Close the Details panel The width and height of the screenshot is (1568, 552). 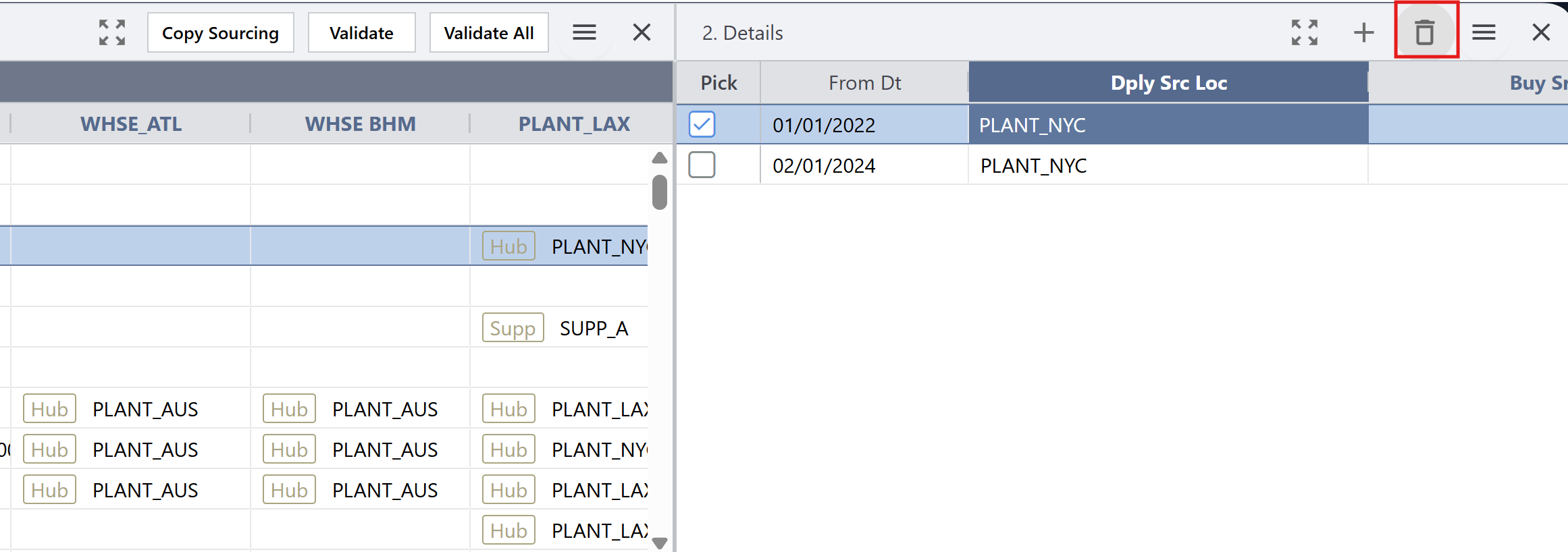[x=1541, y=32]
